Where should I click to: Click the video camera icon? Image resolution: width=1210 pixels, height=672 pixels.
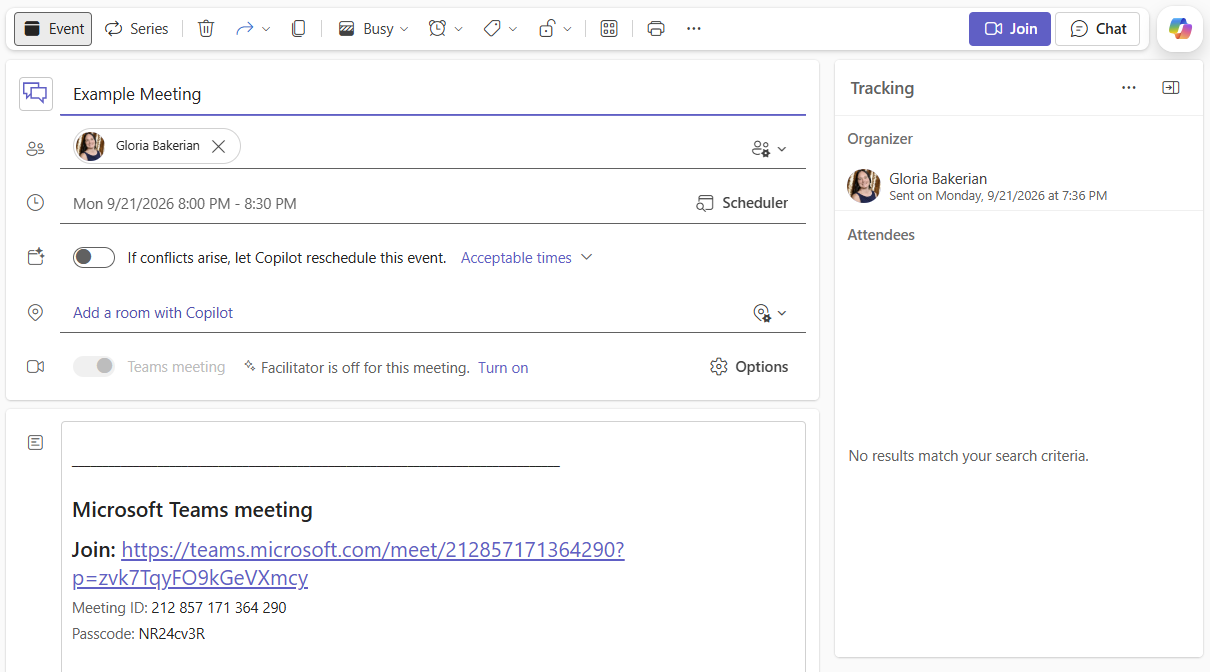[36, 367]
